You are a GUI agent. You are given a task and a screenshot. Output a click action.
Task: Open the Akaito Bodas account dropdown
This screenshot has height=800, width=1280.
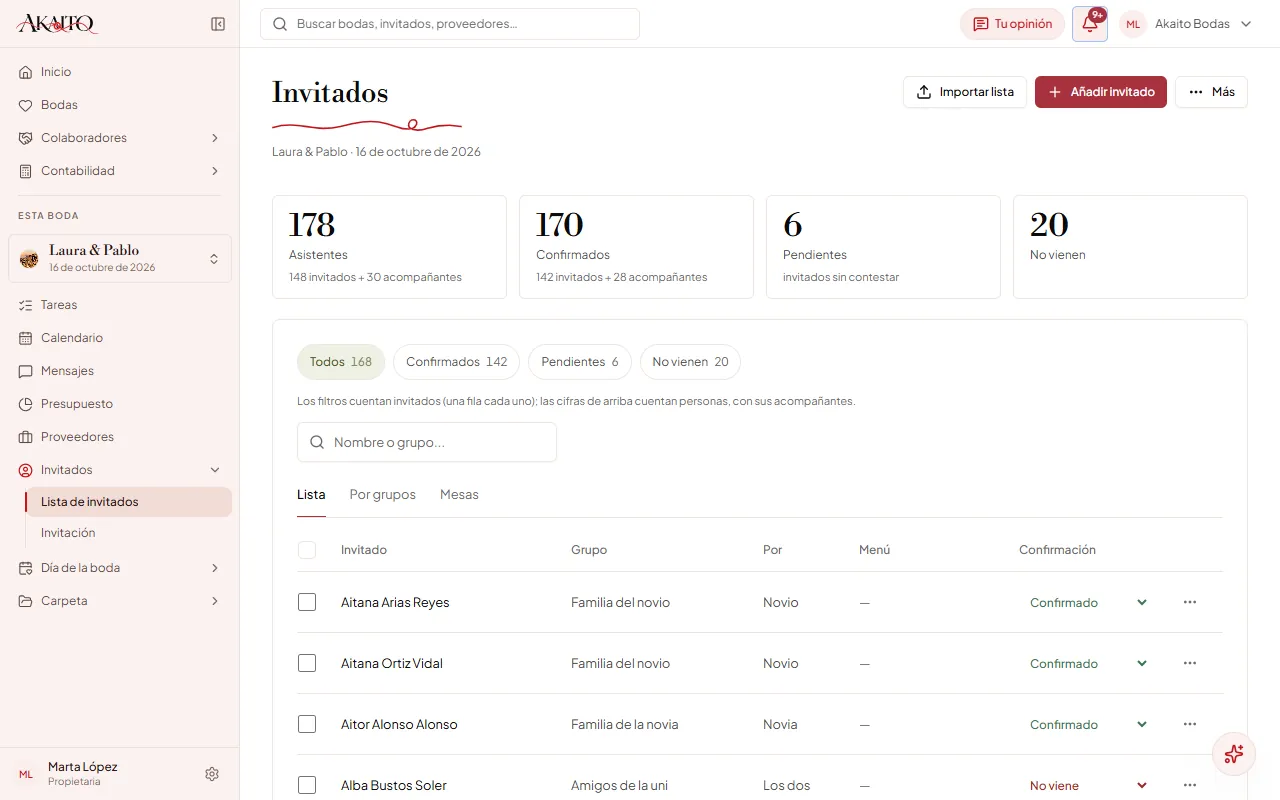(x=1186, y=24)
